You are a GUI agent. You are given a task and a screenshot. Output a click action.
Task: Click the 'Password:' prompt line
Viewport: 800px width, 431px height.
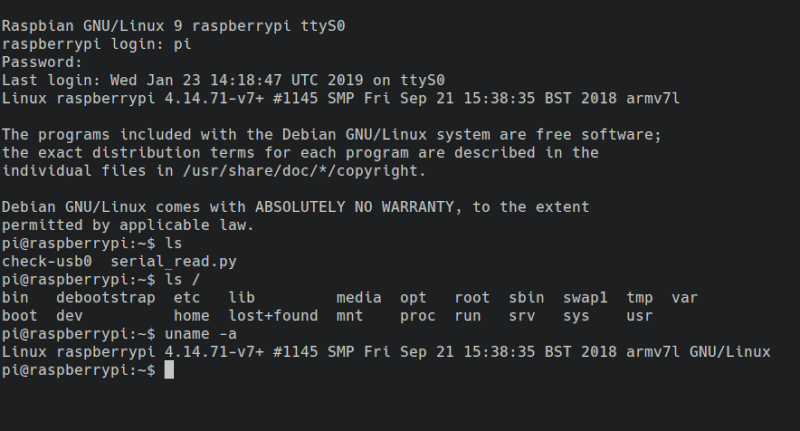click(x=42, y=62)
